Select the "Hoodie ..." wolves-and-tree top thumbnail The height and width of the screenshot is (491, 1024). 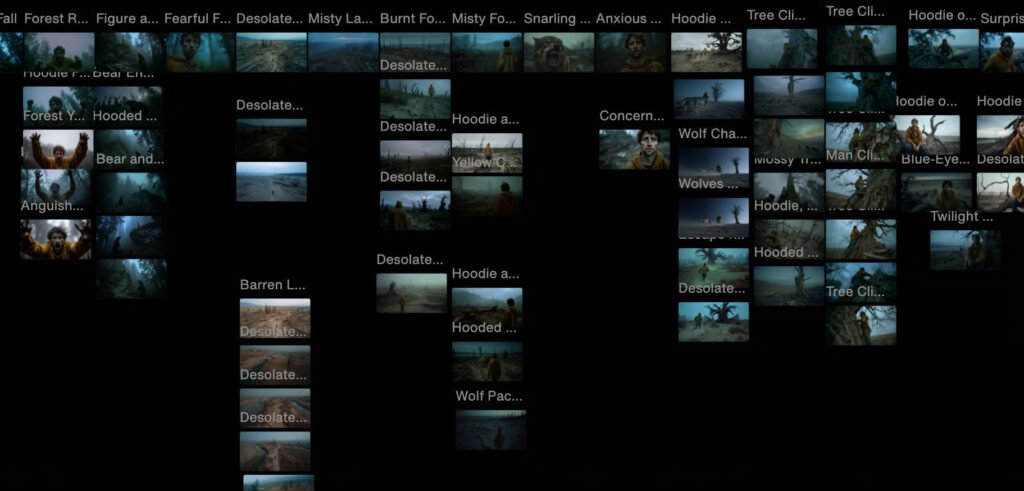click(x=706, y=52)
